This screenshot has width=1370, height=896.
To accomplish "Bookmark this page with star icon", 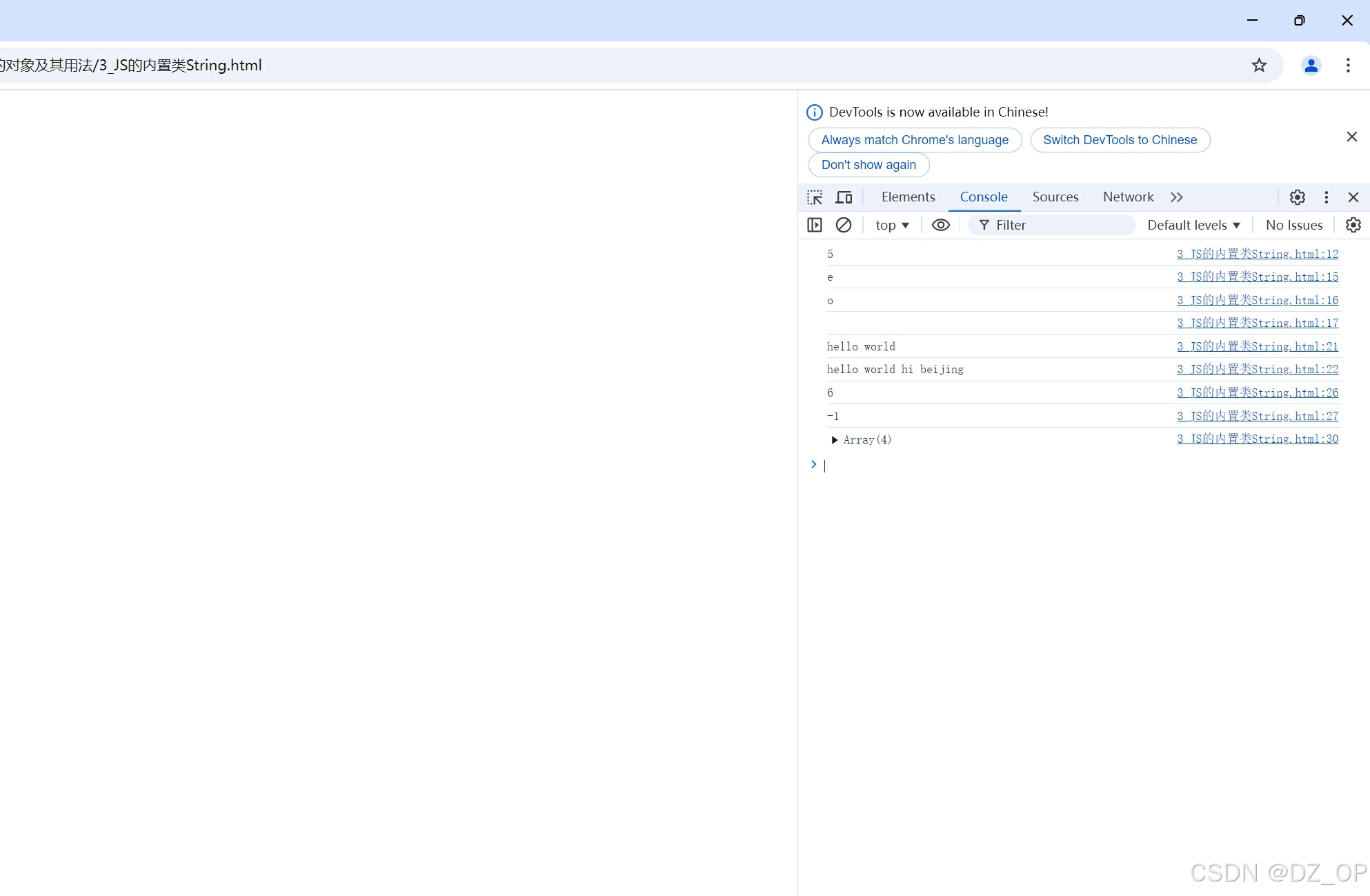I will click(x=1259, y=65).
